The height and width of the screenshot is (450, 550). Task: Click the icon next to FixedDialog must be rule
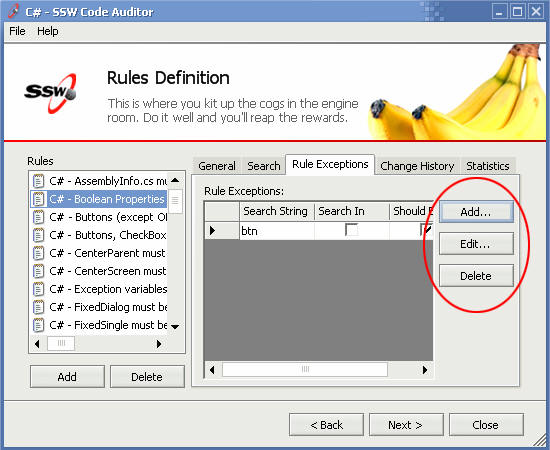pyautogui.click(x=38, y=307)
